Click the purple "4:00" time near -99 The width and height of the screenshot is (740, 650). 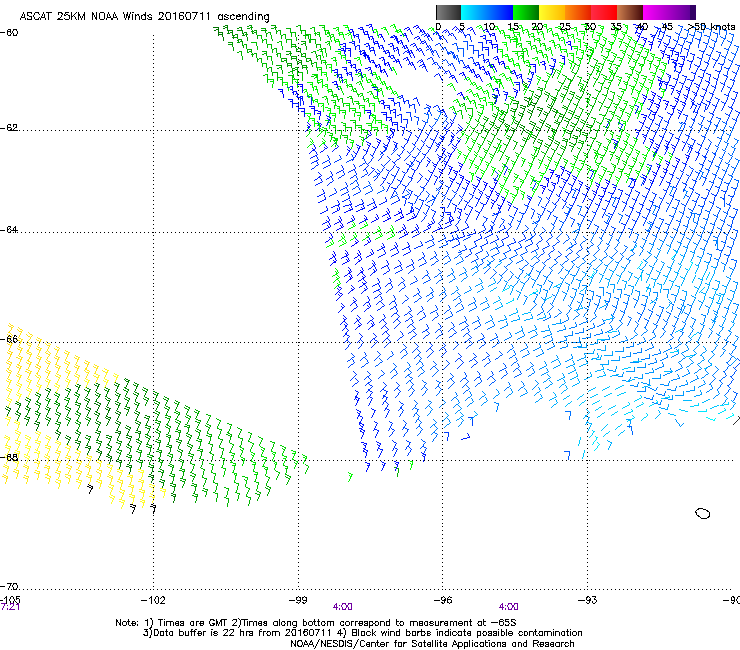click(x=343, y=607)
